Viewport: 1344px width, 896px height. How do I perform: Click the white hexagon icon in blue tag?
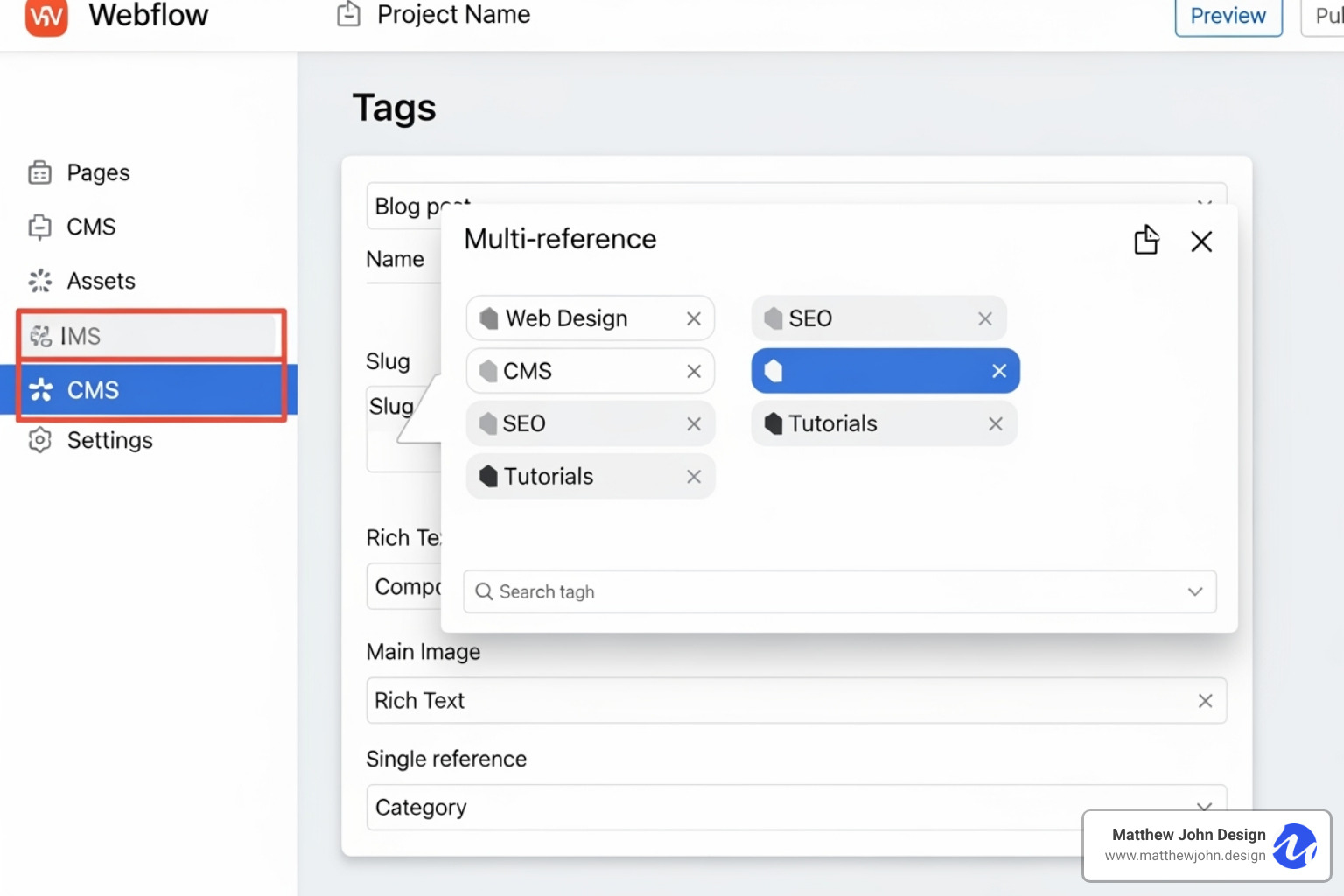tap(773, 371)
